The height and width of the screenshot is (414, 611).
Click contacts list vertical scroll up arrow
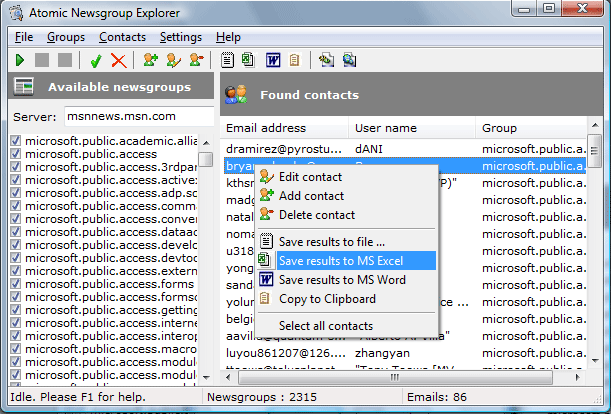click(x=595, y=125)
